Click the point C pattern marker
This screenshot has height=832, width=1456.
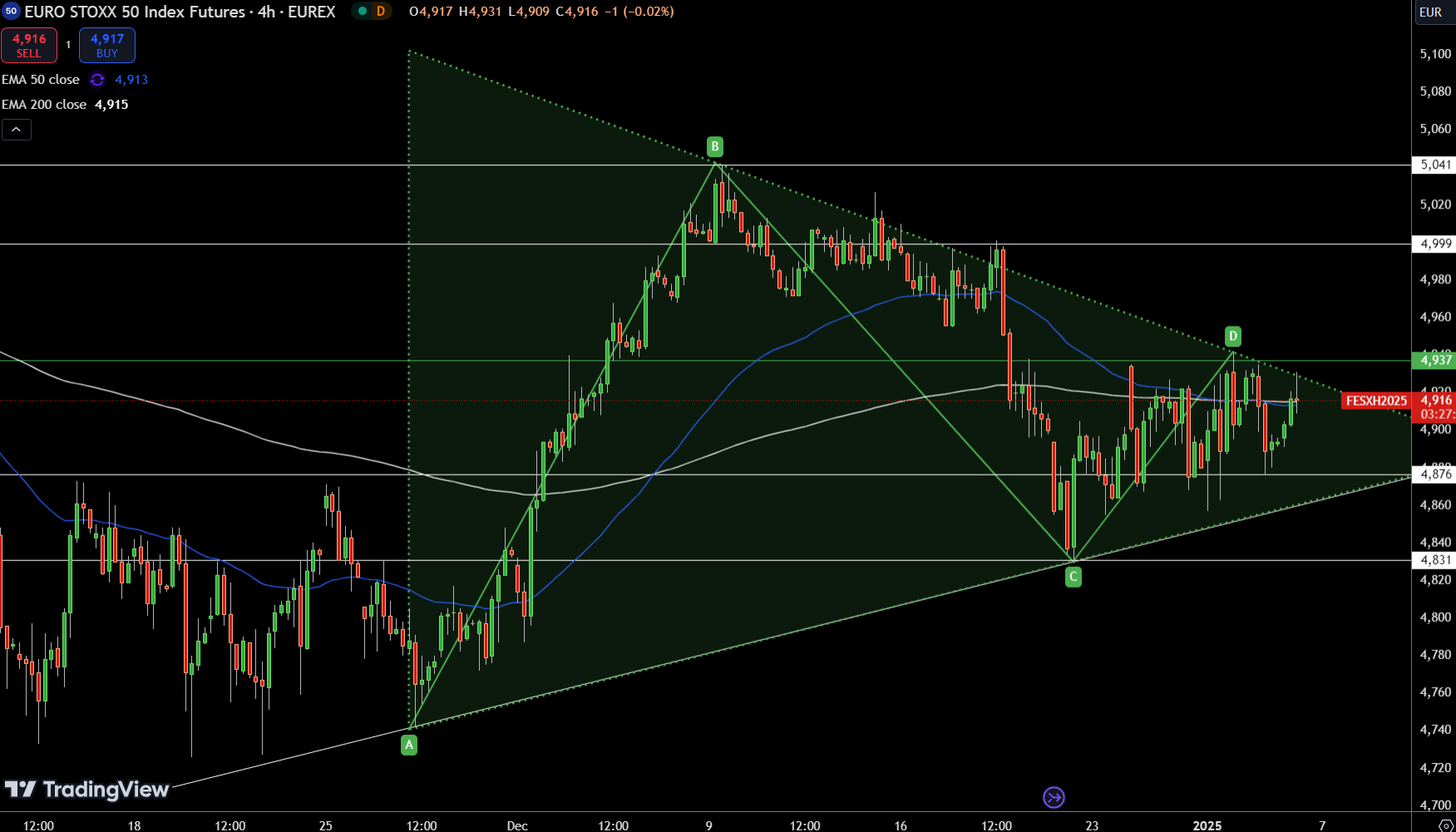(1073, 577)
